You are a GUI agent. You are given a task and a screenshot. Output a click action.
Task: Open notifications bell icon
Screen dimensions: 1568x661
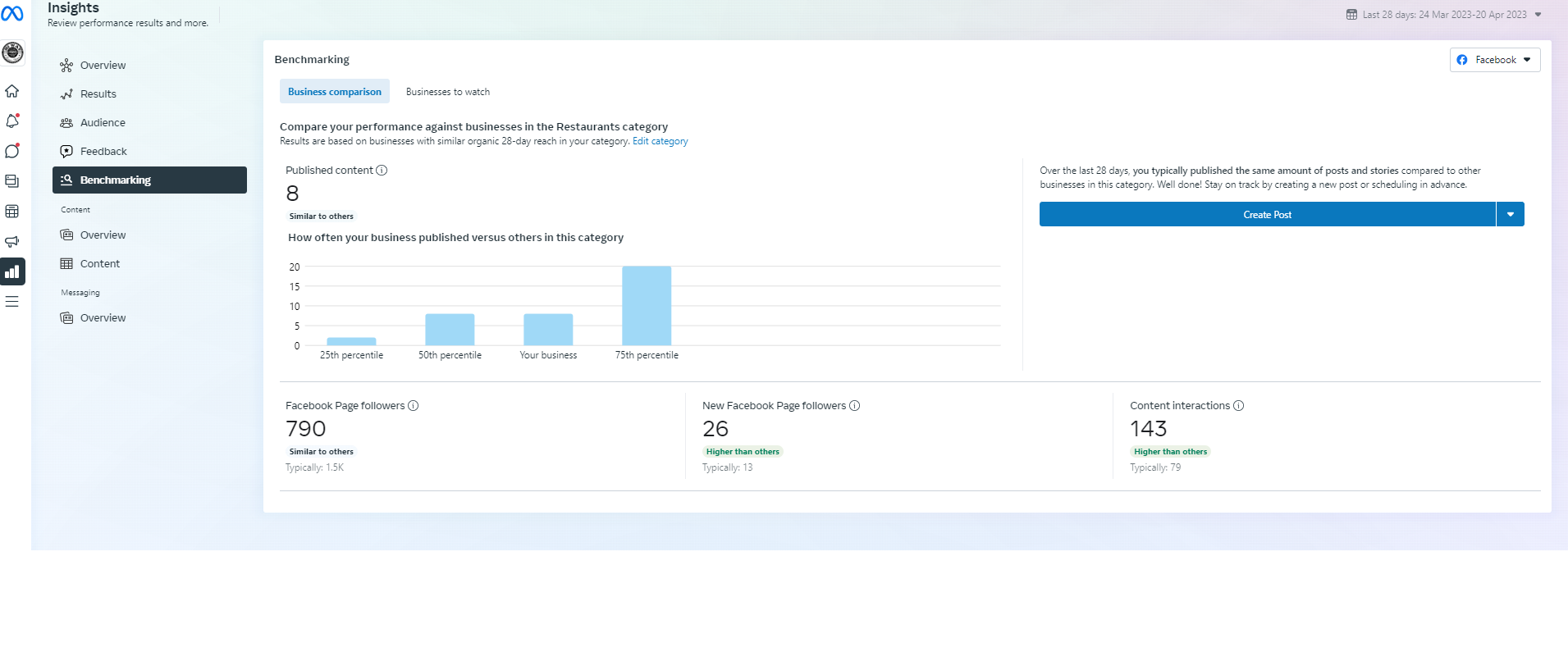coord(12,121)
